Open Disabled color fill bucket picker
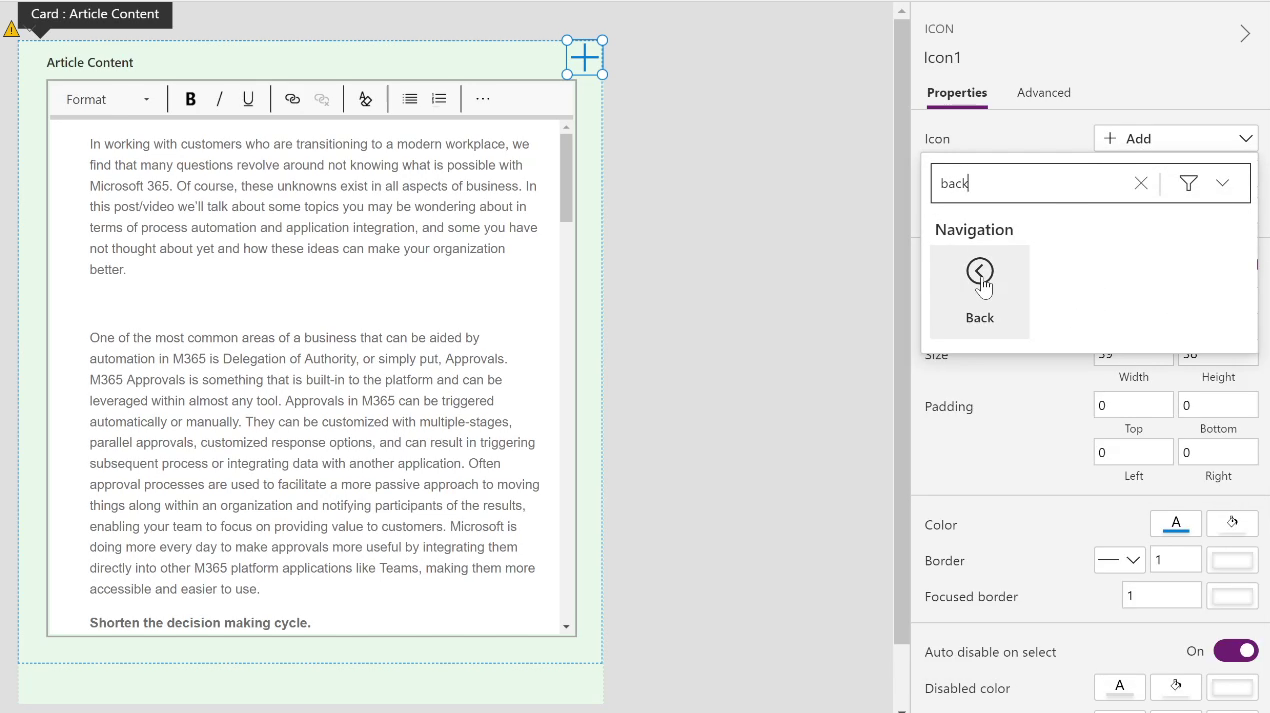 1176,688
